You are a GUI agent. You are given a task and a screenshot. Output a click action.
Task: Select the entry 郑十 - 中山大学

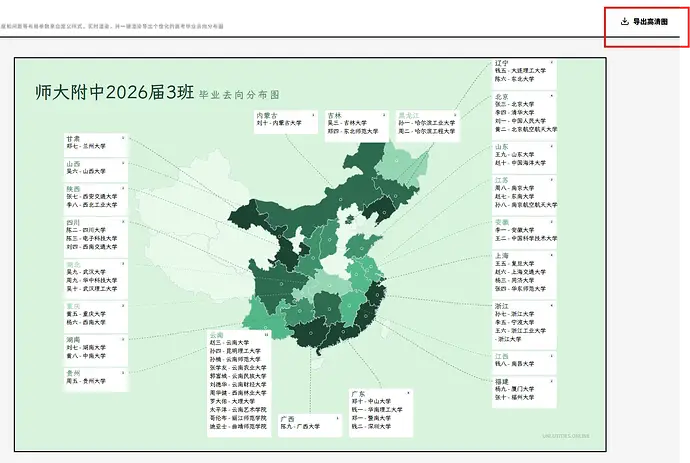371,401
